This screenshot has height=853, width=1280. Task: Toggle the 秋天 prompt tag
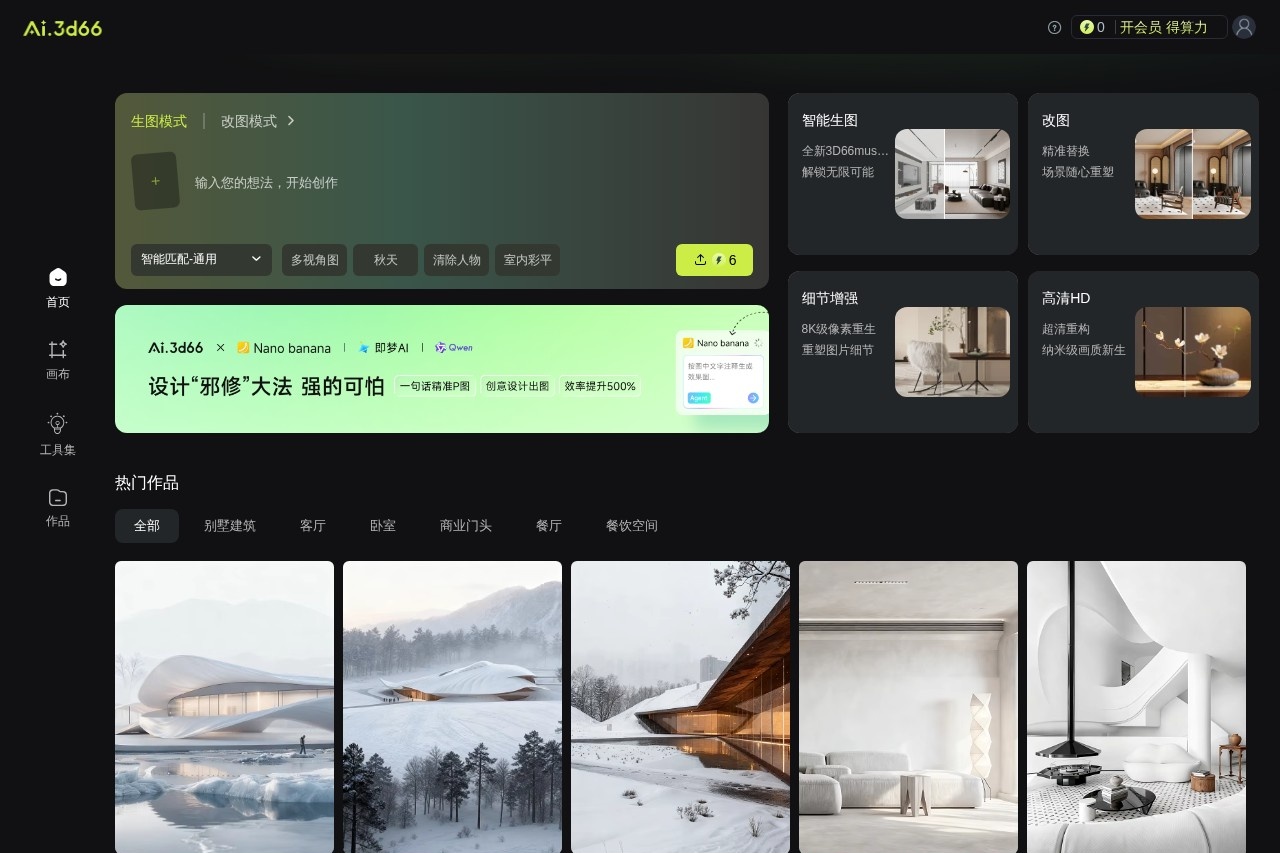point(385,259)
